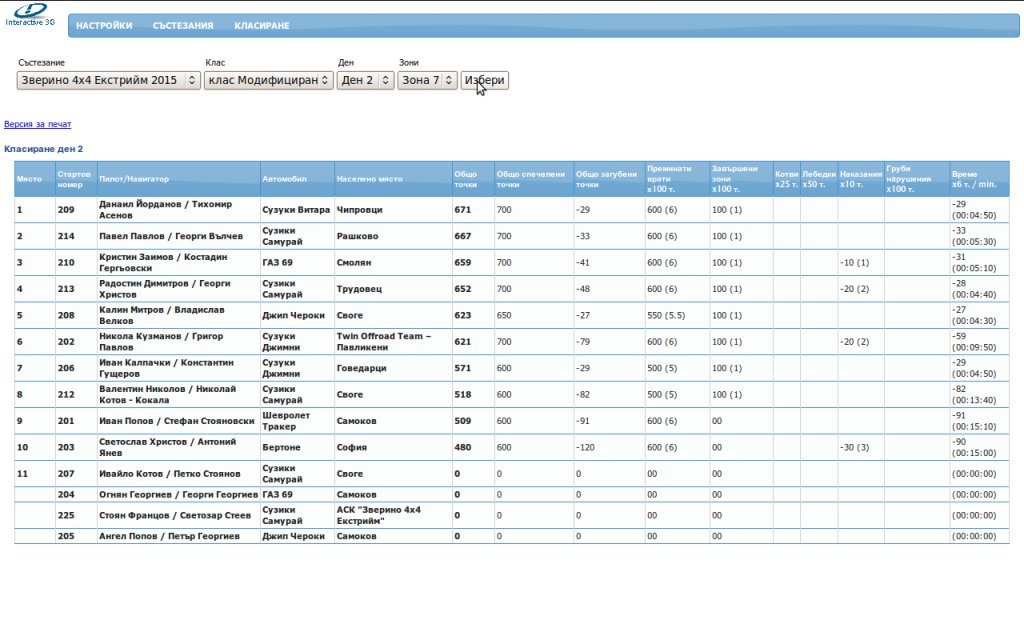
Task: Click start number 210 cell
Action: pyautogui.click(x=66, y=262)
